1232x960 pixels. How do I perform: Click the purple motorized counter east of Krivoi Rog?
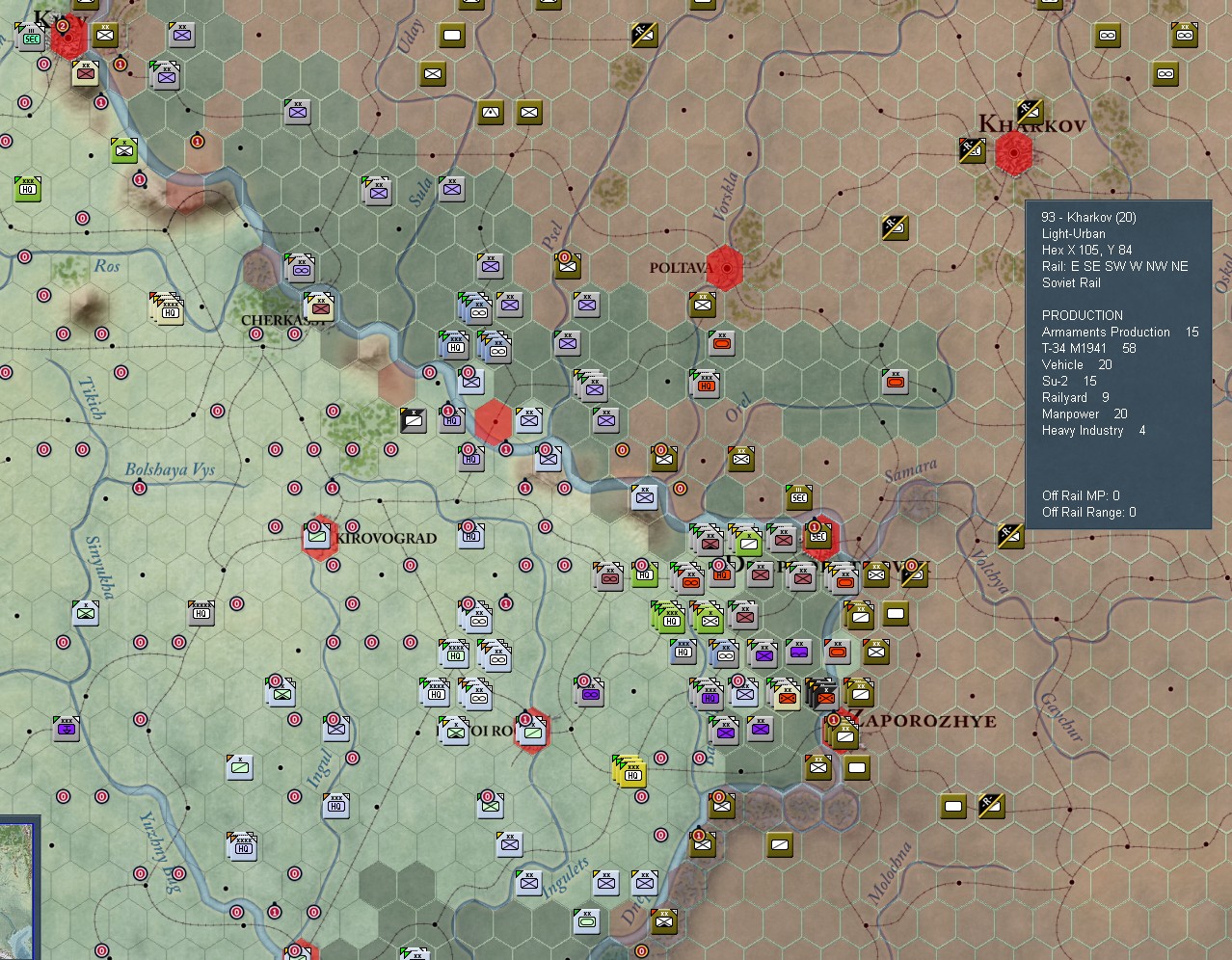coord(590,692)
